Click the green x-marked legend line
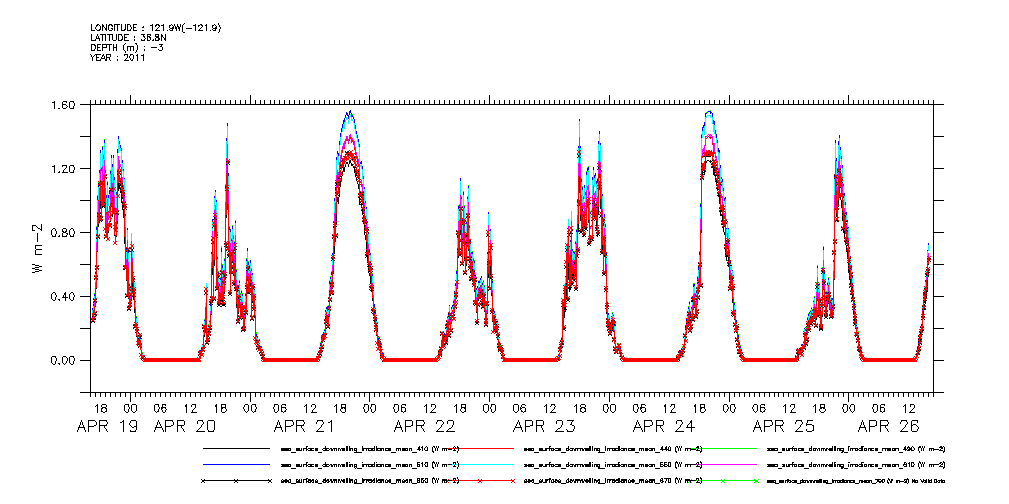Screen dimensions: 1009x504 coord(723,481)
